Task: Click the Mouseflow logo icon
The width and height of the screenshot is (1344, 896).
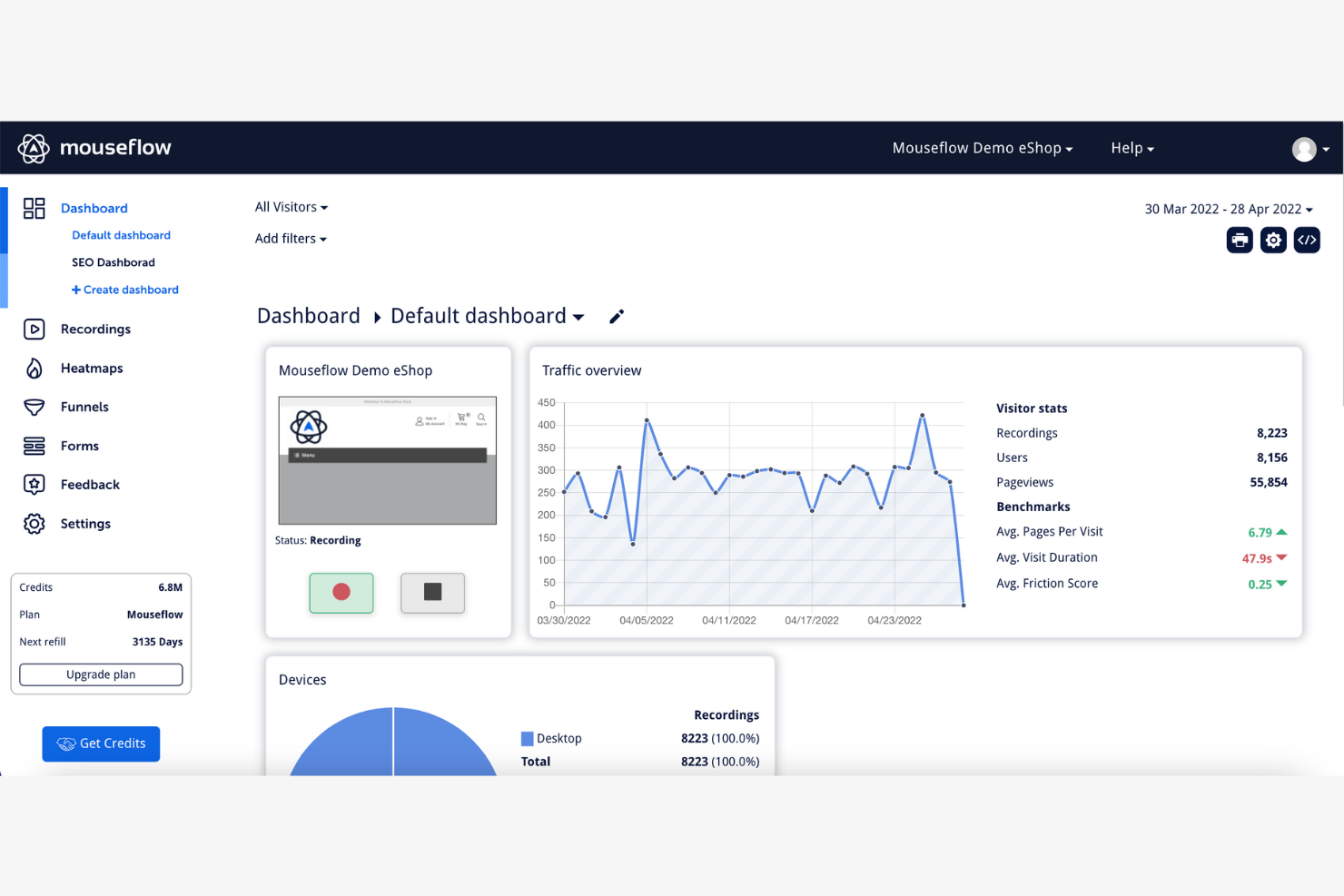Action: (x=34, y=148)
